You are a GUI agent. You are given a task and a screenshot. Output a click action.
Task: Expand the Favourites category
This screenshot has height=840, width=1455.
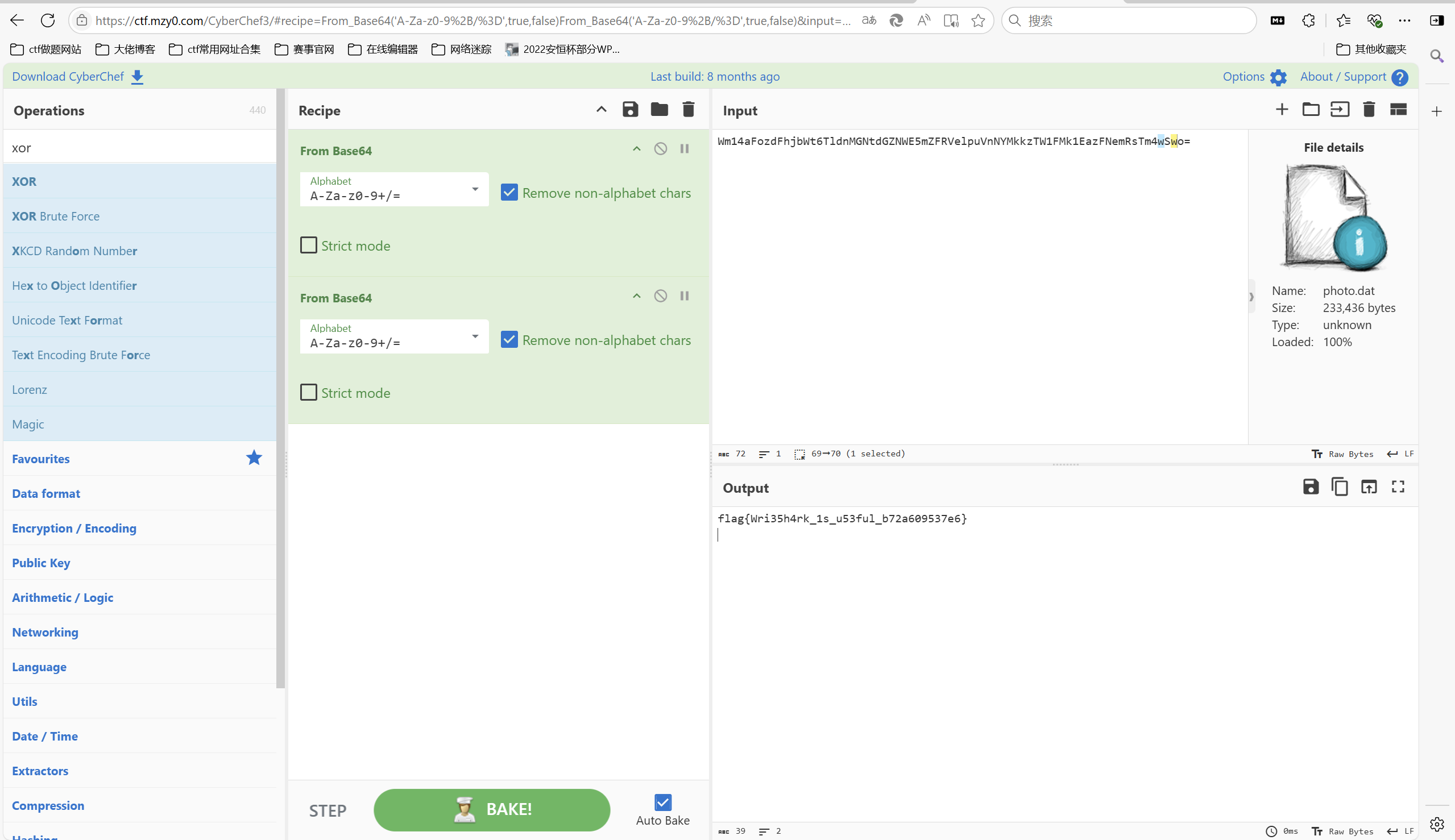(x=140, y=458)
